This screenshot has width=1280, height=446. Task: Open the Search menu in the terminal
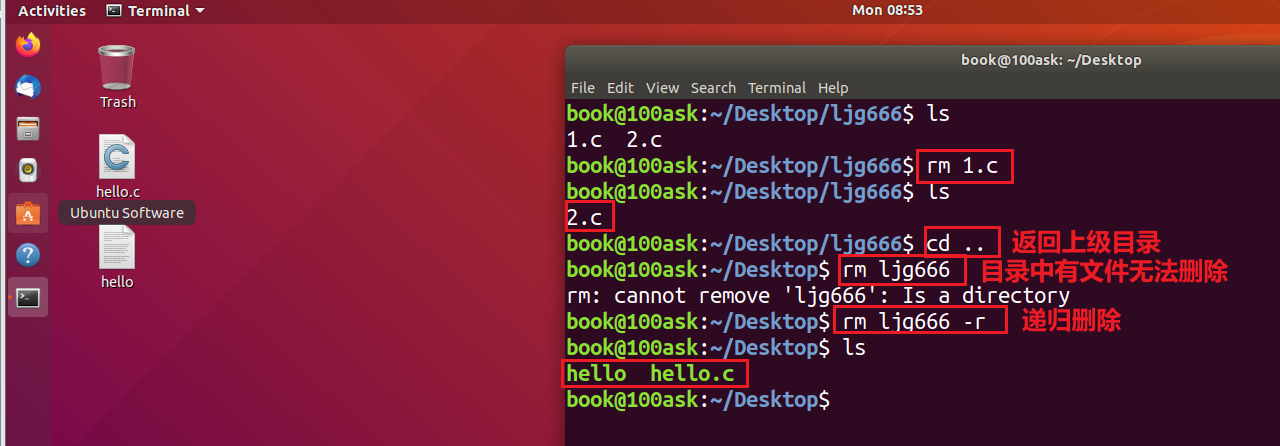coord(713,88)
